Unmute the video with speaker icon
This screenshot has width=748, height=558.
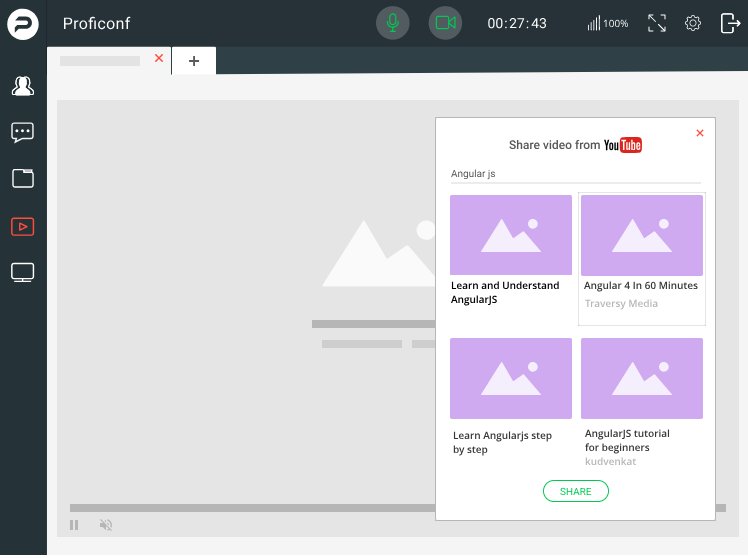point(106,525)
